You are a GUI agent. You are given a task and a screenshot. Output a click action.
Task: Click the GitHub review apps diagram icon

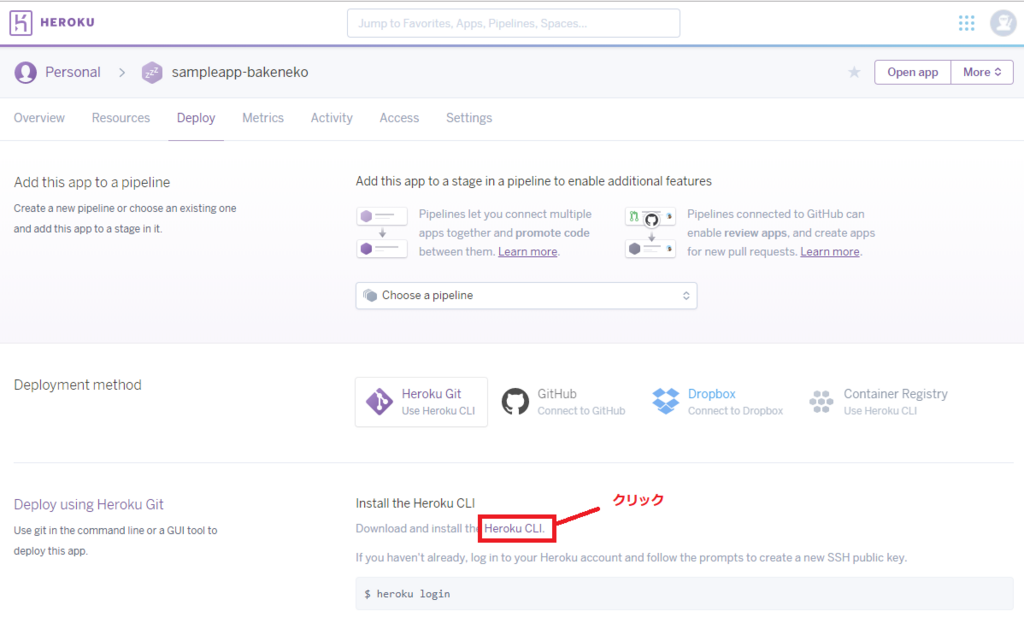click(x=650, y=232)
